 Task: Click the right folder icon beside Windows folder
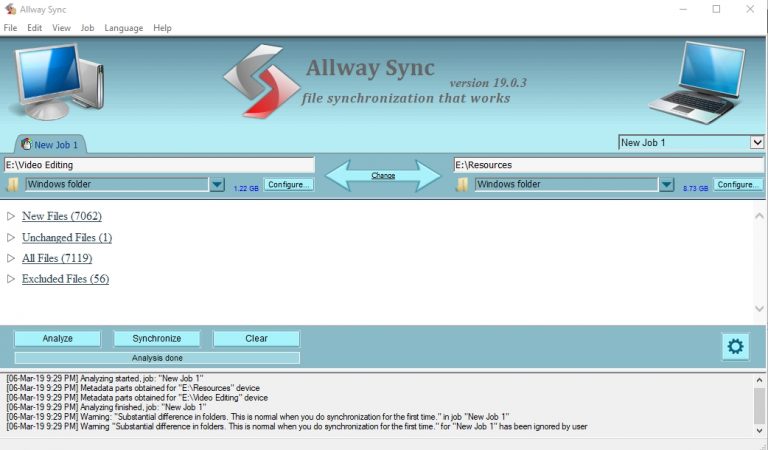pyautogui.click(x=462, y=185)
